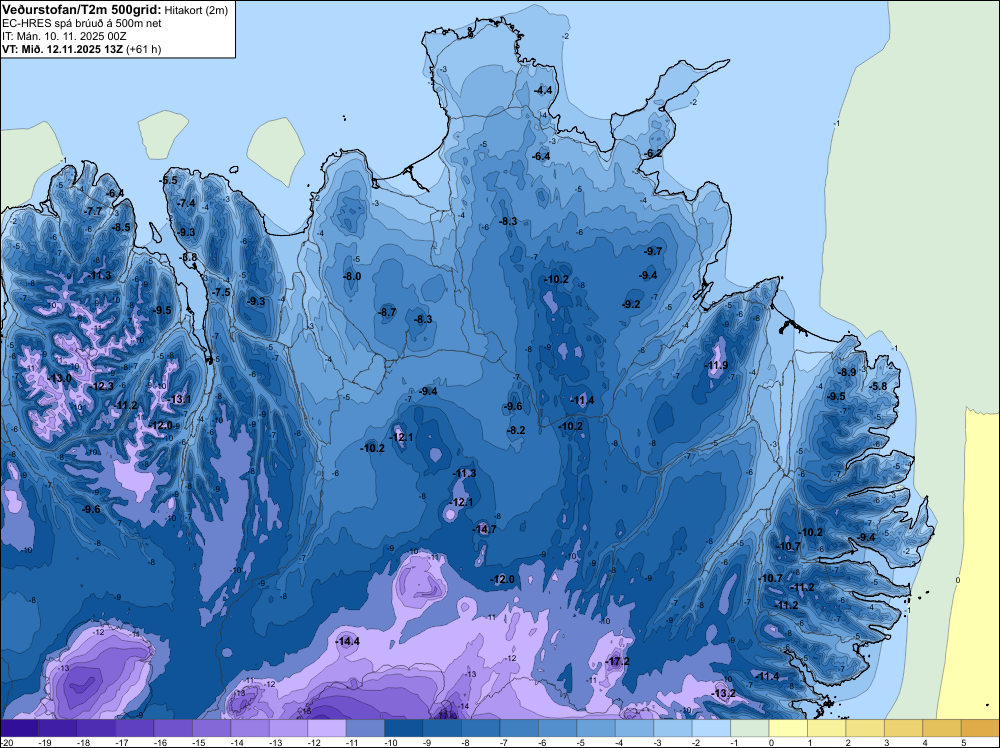1000x748 pixels.
Task: Click the -5.8 temperature value
Action: [878, 386]
